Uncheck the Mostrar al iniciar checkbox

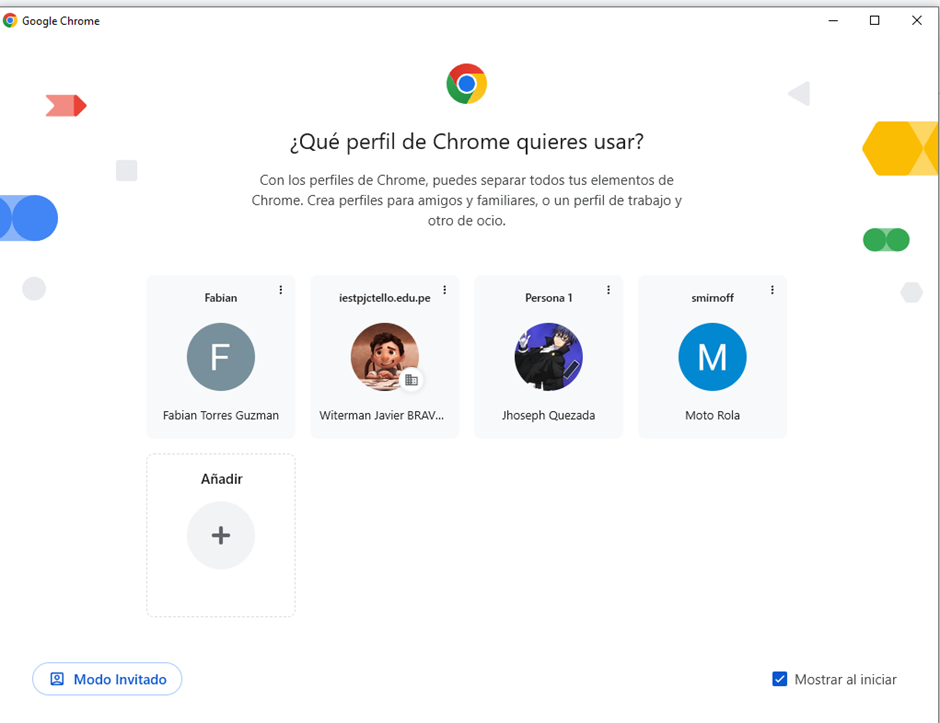coord(780,679)
